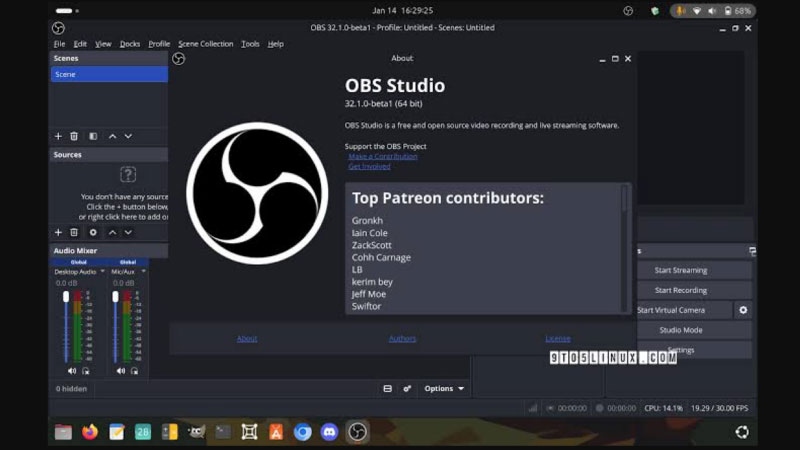This screenshot has width=800, height=450.
Task: Move the scene up with the Scenes up arrow
Action: (112, 136)
